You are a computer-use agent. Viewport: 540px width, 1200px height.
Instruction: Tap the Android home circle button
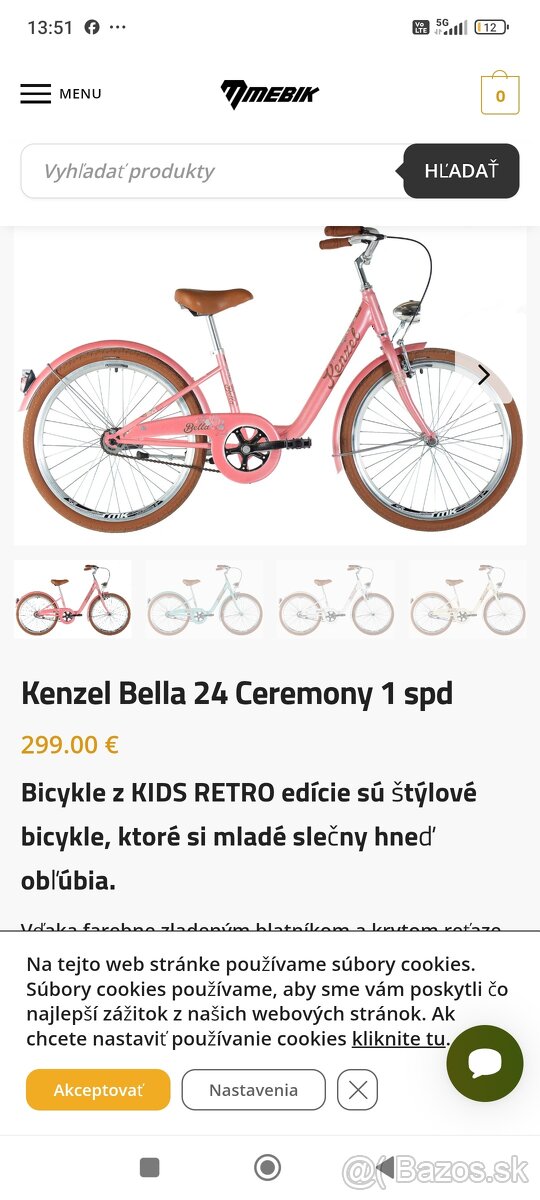[267, 1167]
